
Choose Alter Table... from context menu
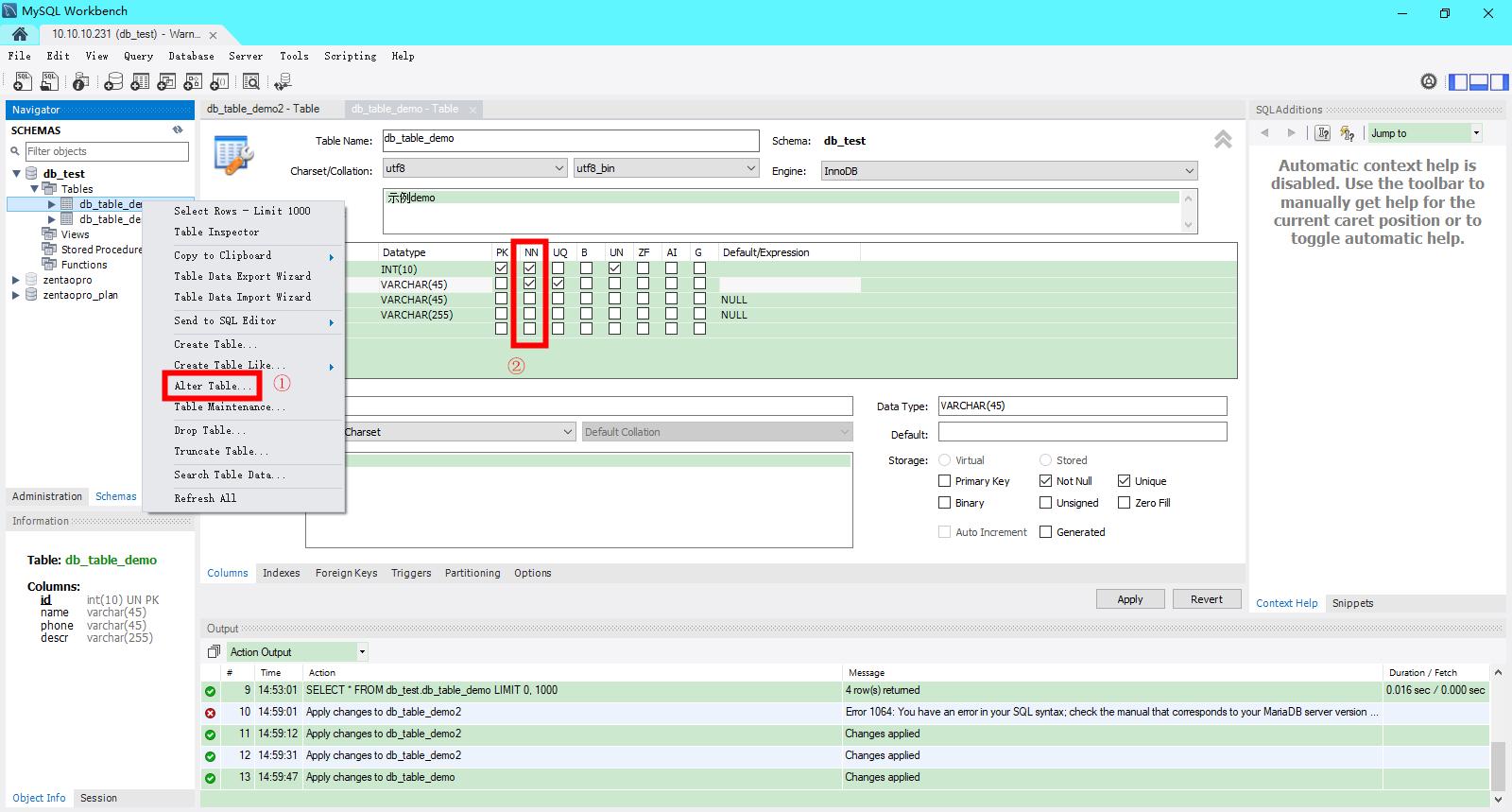(x=214, y=386)
